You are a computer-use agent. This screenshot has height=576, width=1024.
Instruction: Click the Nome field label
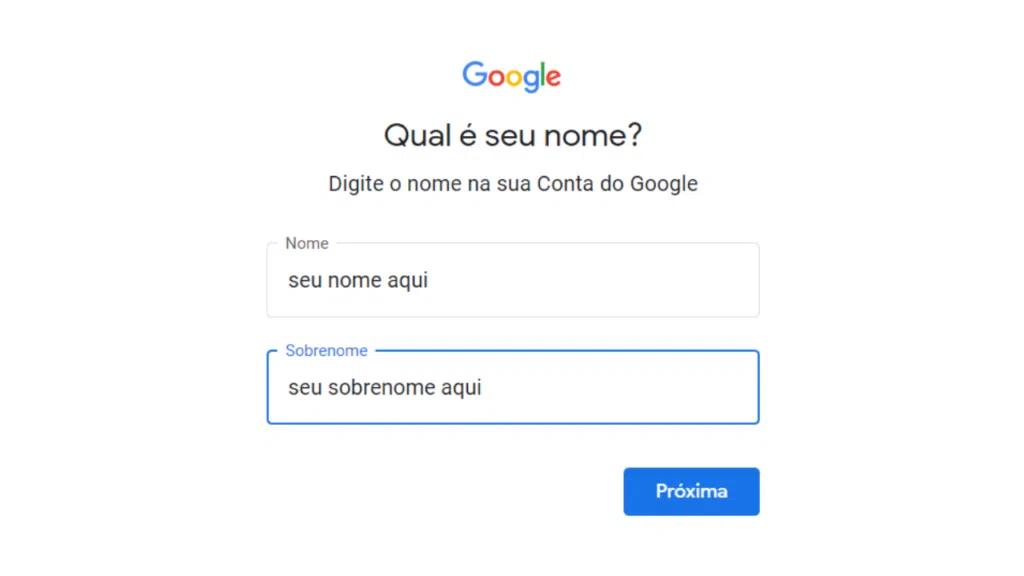click(x=306, y=243)
